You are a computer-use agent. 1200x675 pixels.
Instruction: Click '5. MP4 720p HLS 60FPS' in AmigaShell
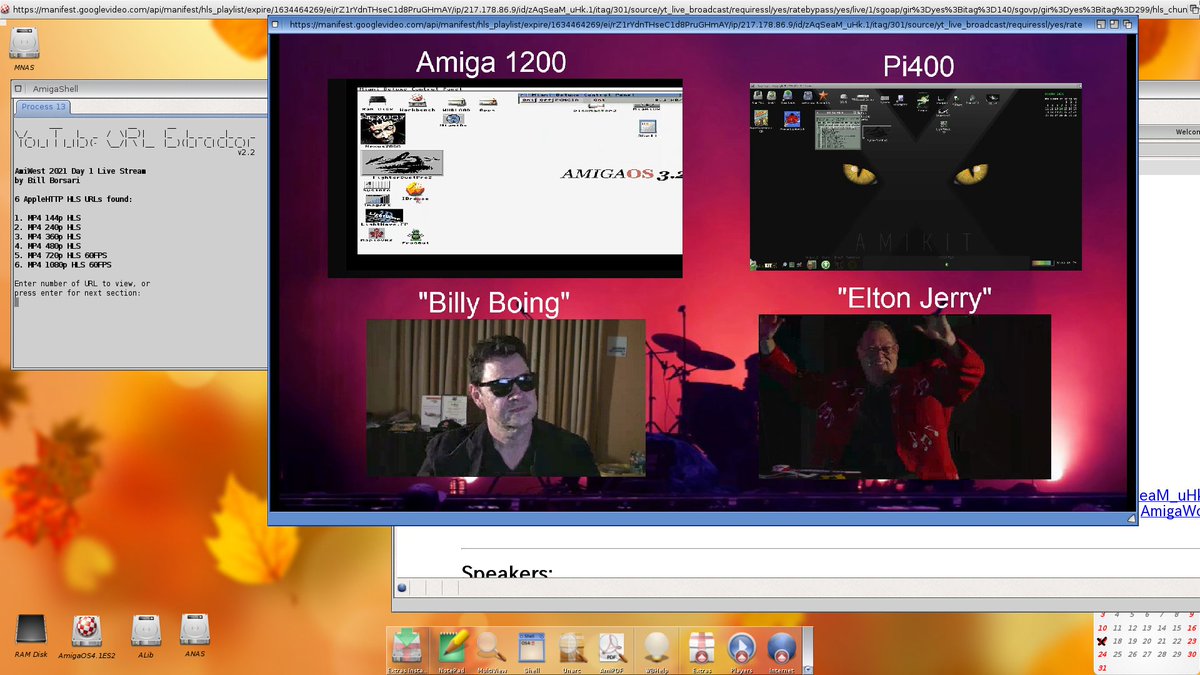click(62, 254)
